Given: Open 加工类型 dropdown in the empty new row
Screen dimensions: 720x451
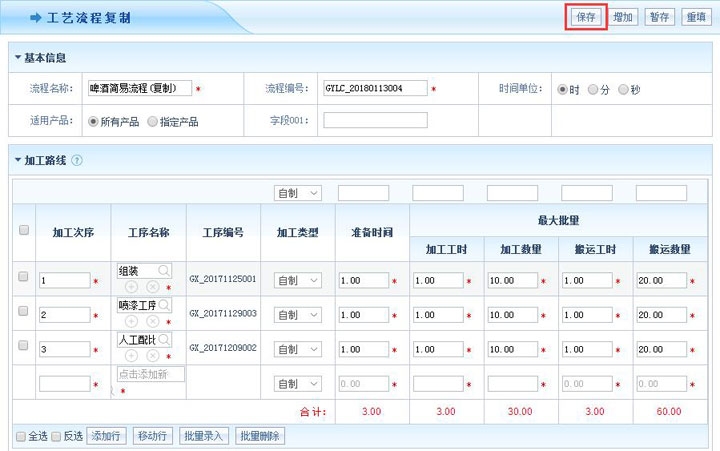Looking at the screenshot, I should tap(298, 384).
